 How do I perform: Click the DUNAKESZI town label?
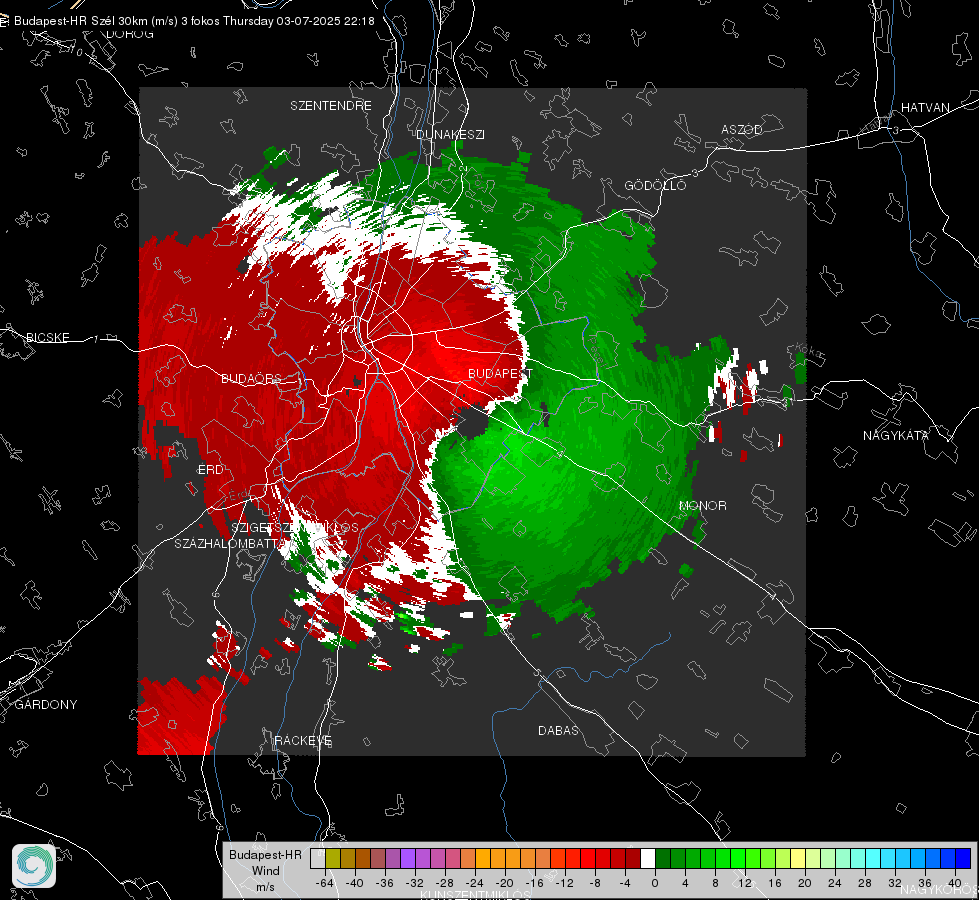[x=450, y=134]
